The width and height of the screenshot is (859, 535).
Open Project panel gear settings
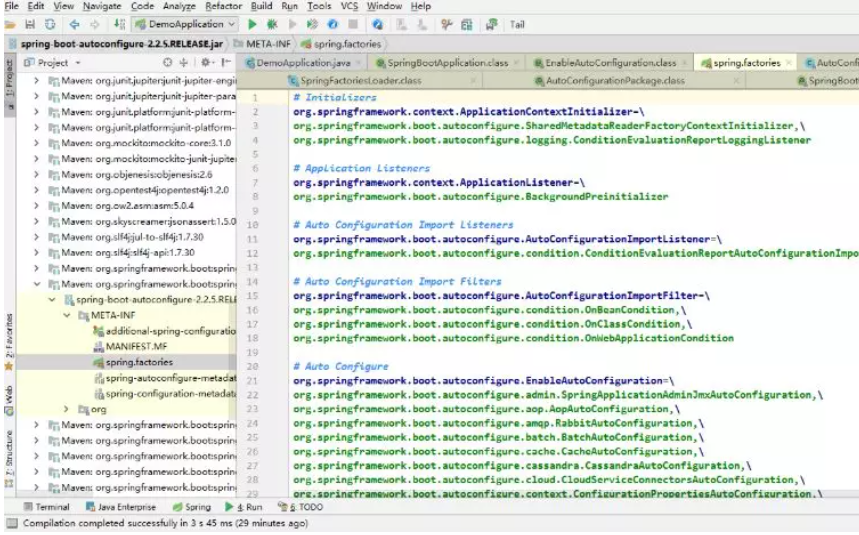coord(206,62)
